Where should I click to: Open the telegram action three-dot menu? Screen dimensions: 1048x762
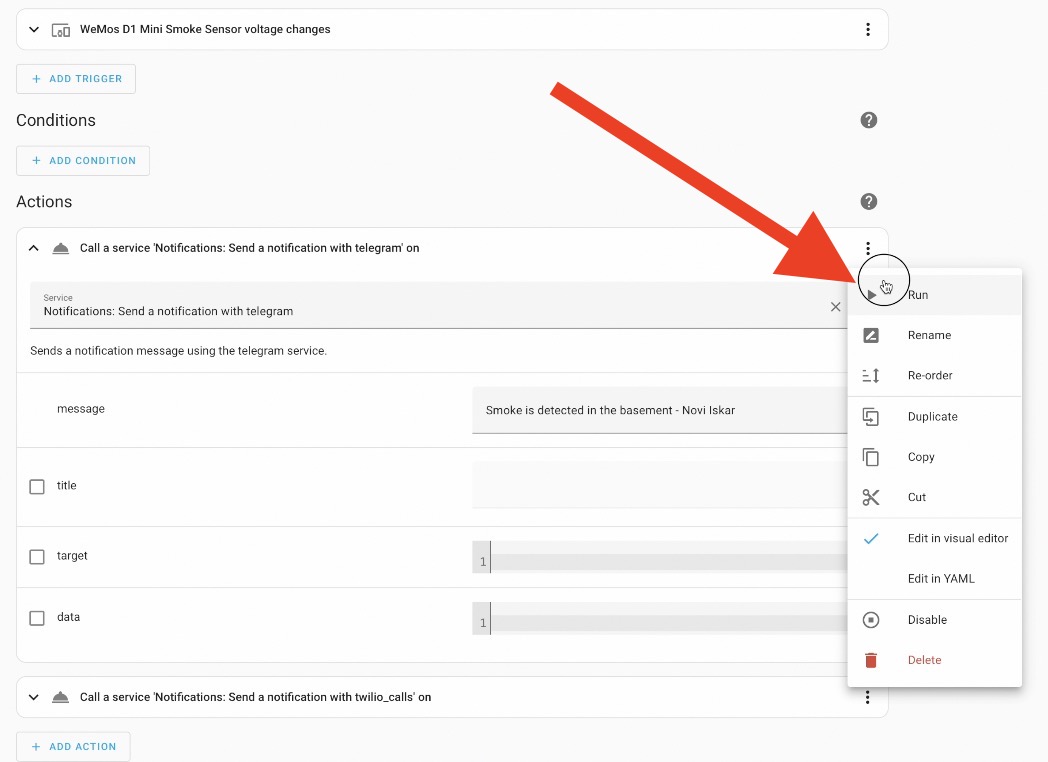pos(868,249)
